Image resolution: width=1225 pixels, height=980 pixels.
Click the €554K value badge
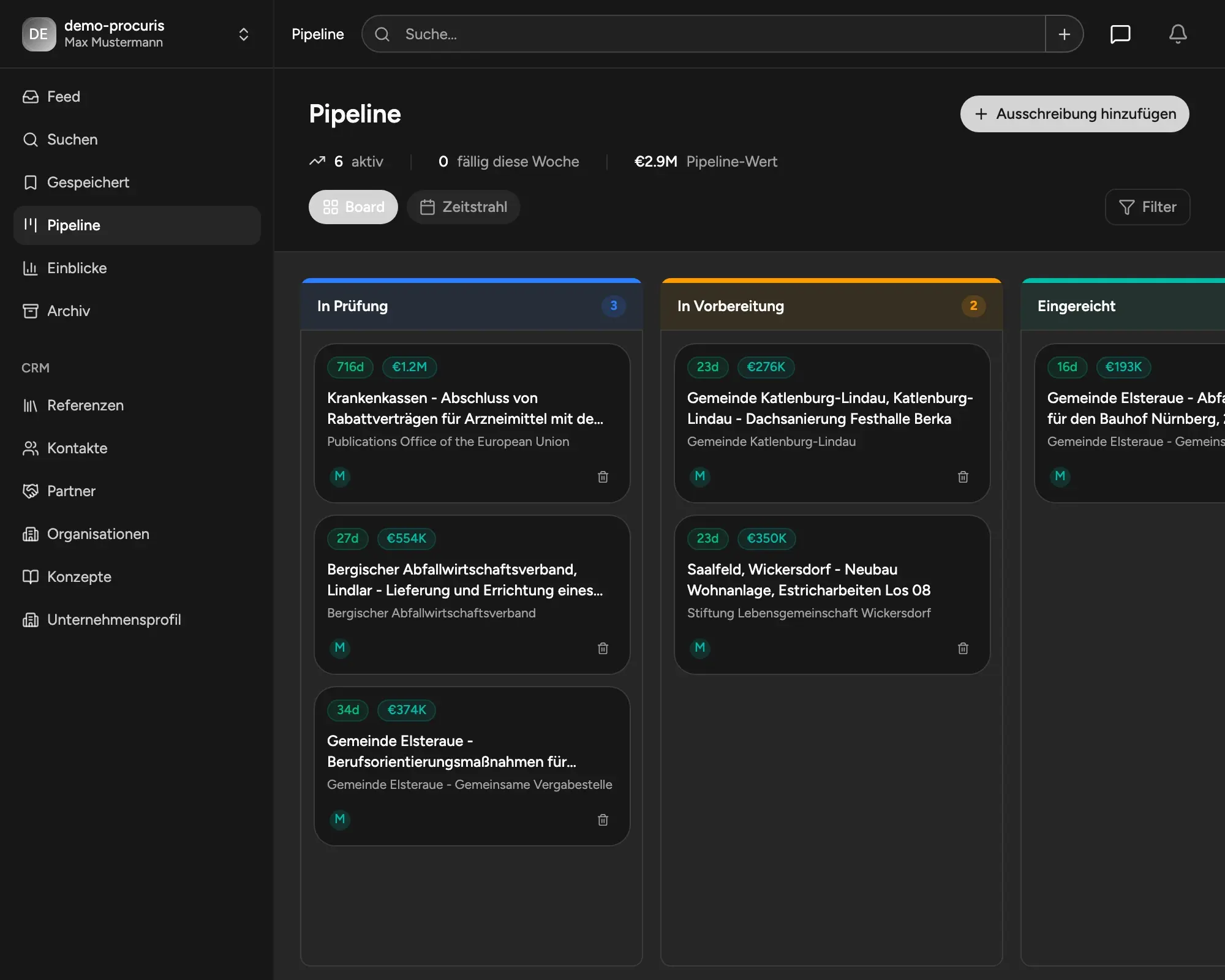[407, 538]
